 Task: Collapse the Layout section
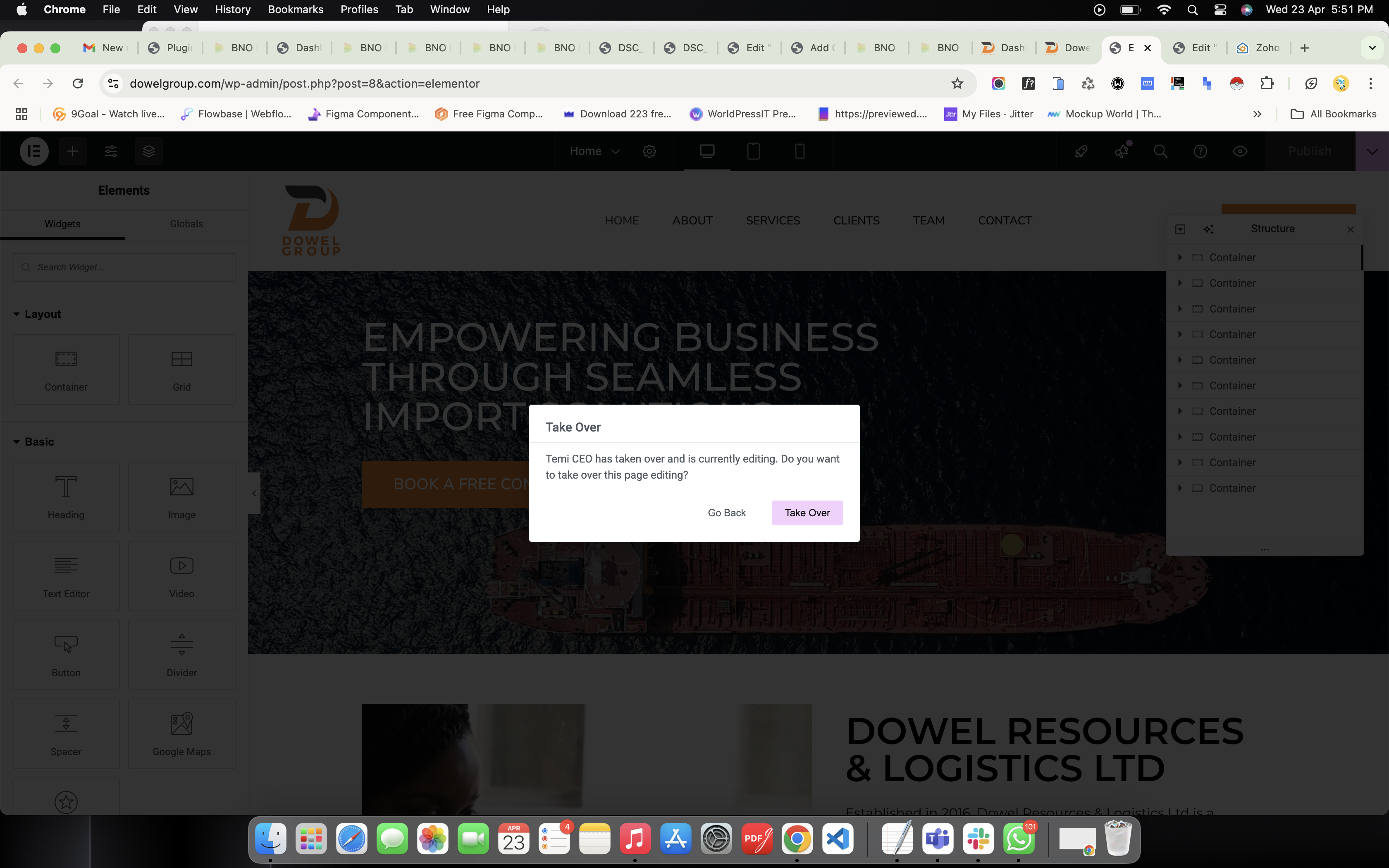37,314
